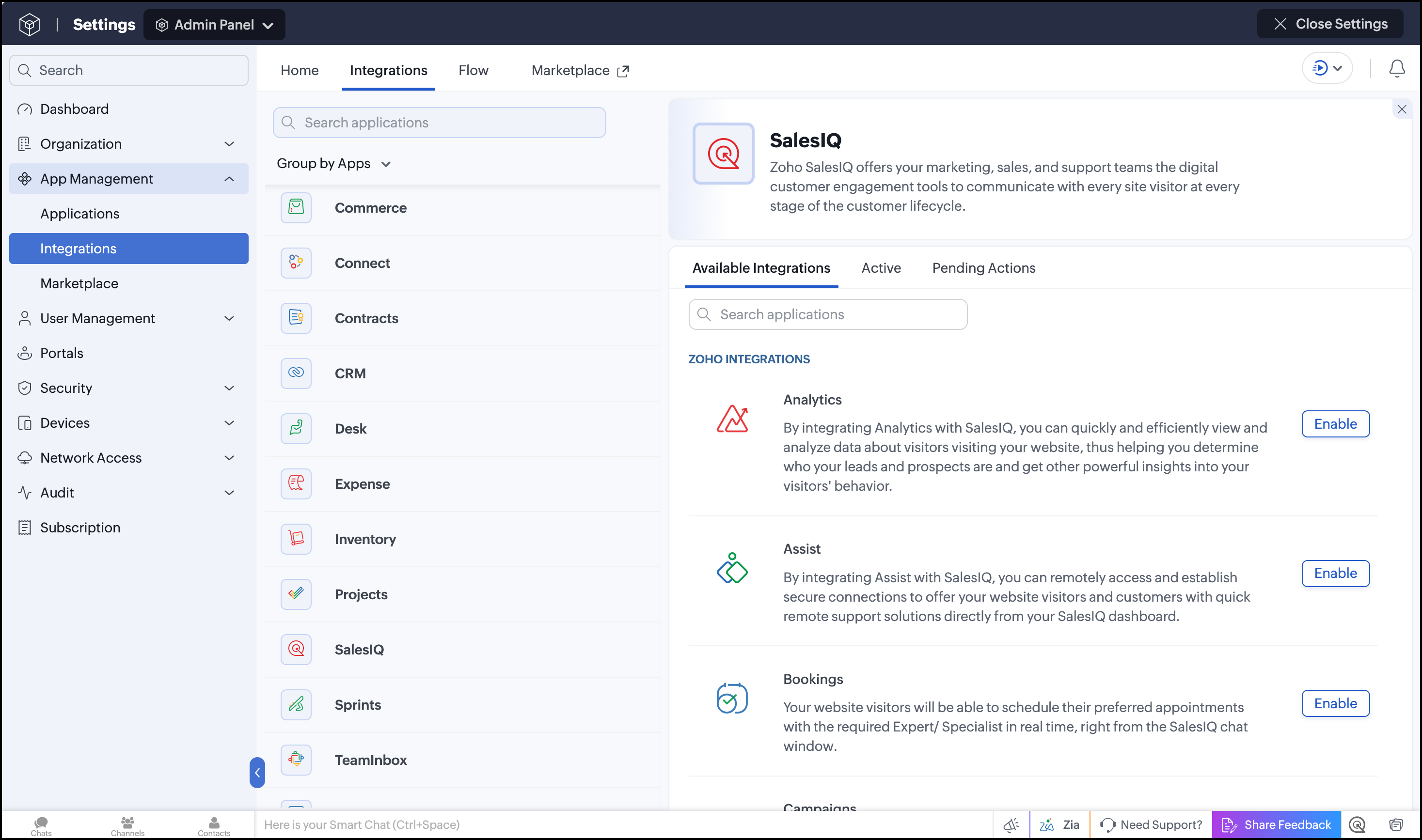
Task: Select Integrations in the sidebar
Action: [128, 249]
